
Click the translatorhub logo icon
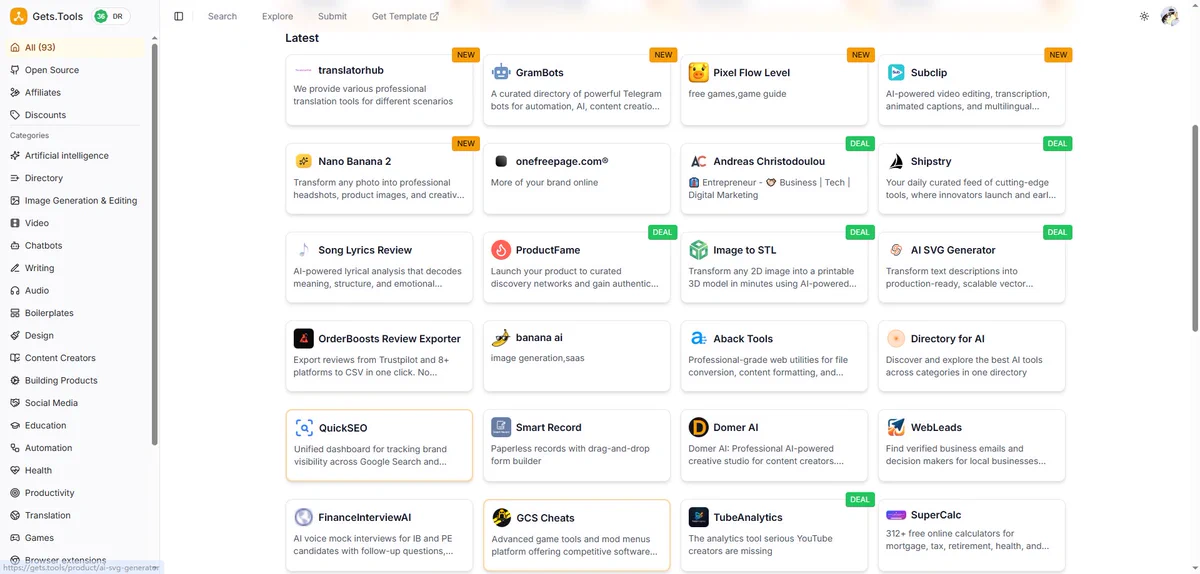pyautogui.click(x=304, y=71)
